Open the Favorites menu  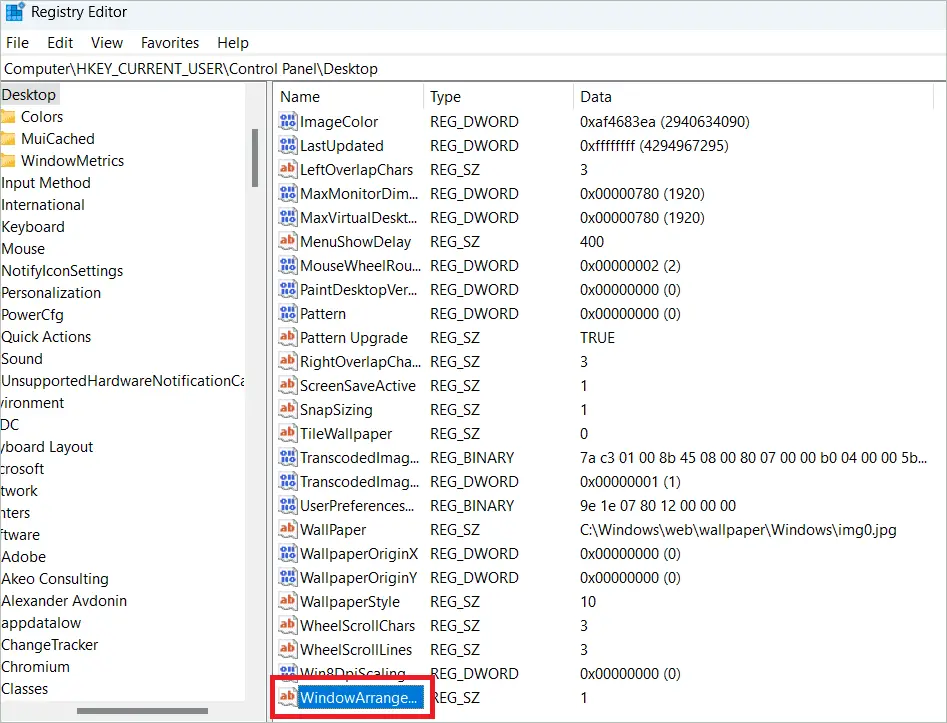click(170, 43)
